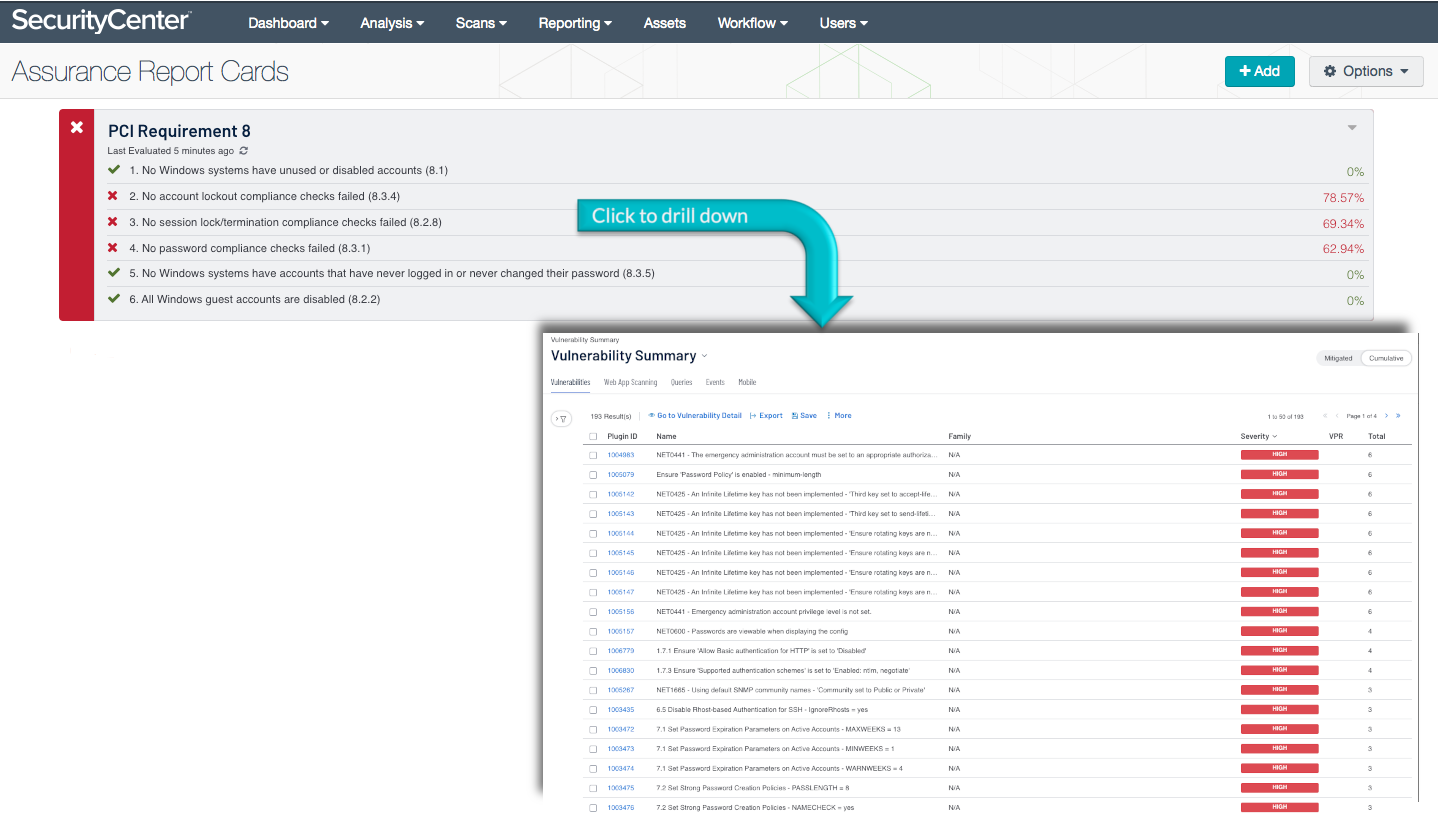Go to previous page of results
The width and height of the screenshot is (1440, 820).
click(x=1337, y=416)
